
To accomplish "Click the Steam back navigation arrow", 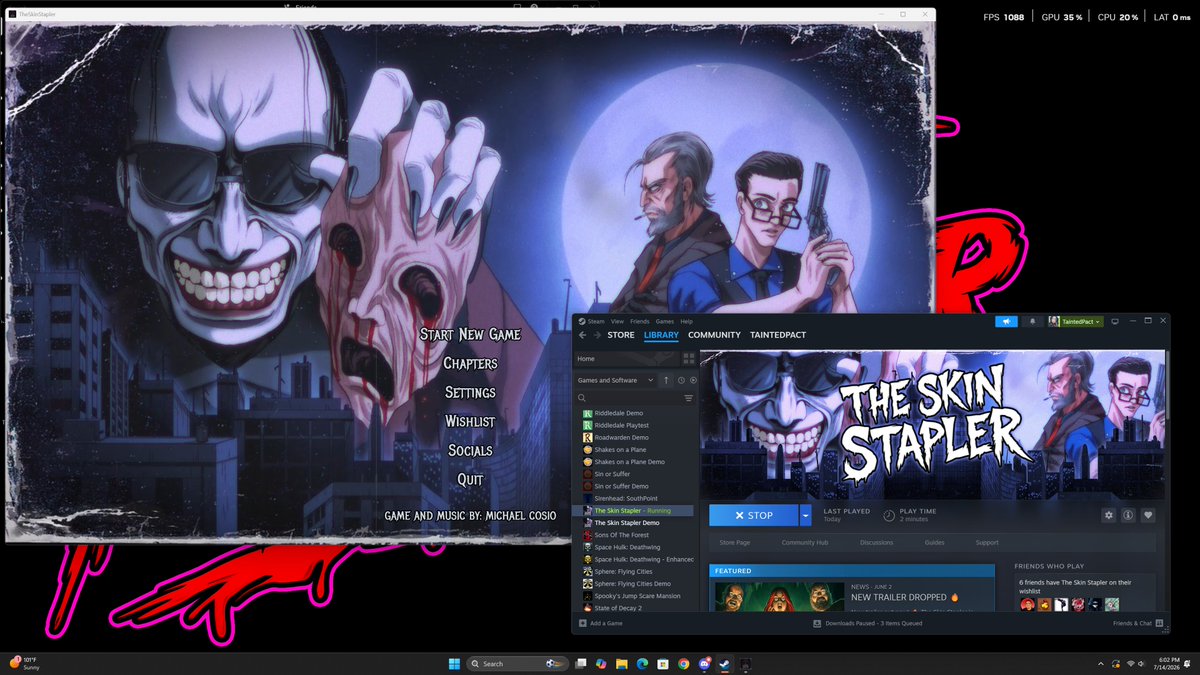I will [x=582, y=335].
